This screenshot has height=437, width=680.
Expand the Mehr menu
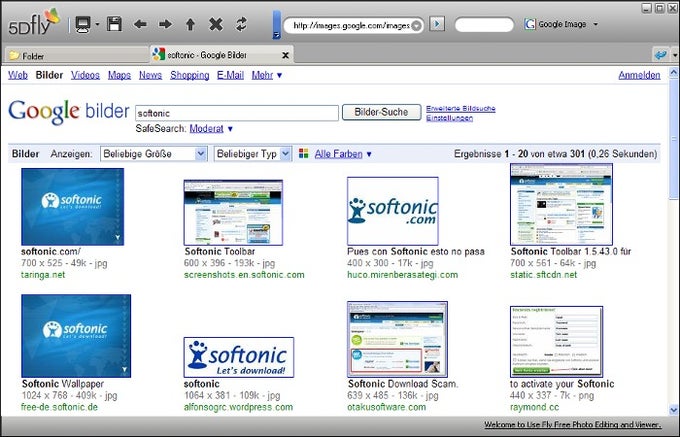(x=267, y=75)
